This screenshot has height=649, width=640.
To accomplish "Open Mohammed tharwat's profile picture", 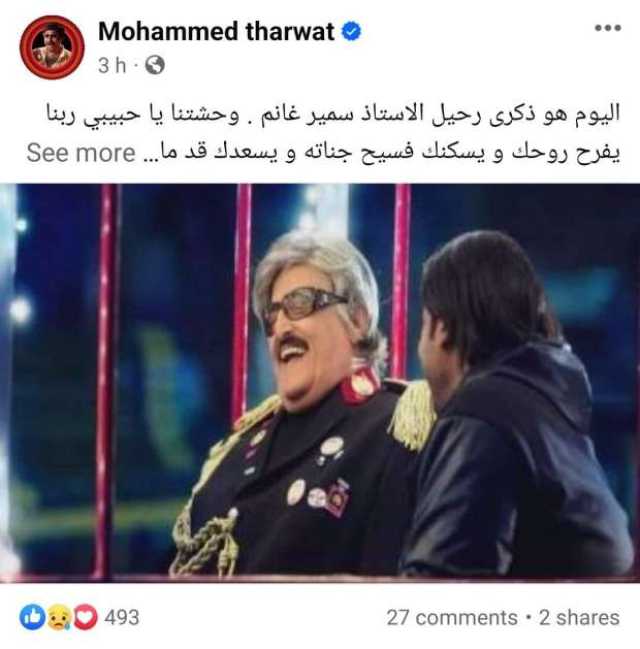I will click(x=52, y=47).
